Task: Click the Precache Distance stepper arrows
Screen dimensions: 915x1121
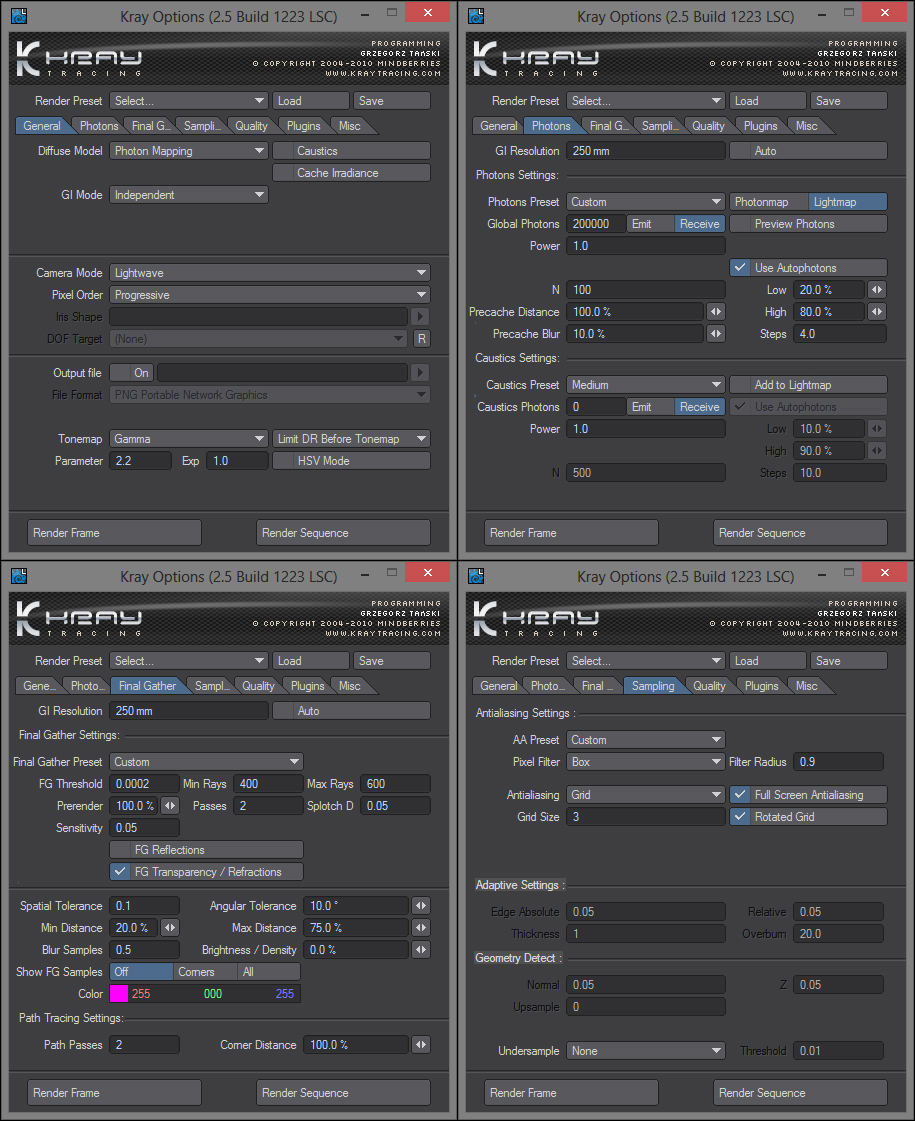Action: coord(716,312)
